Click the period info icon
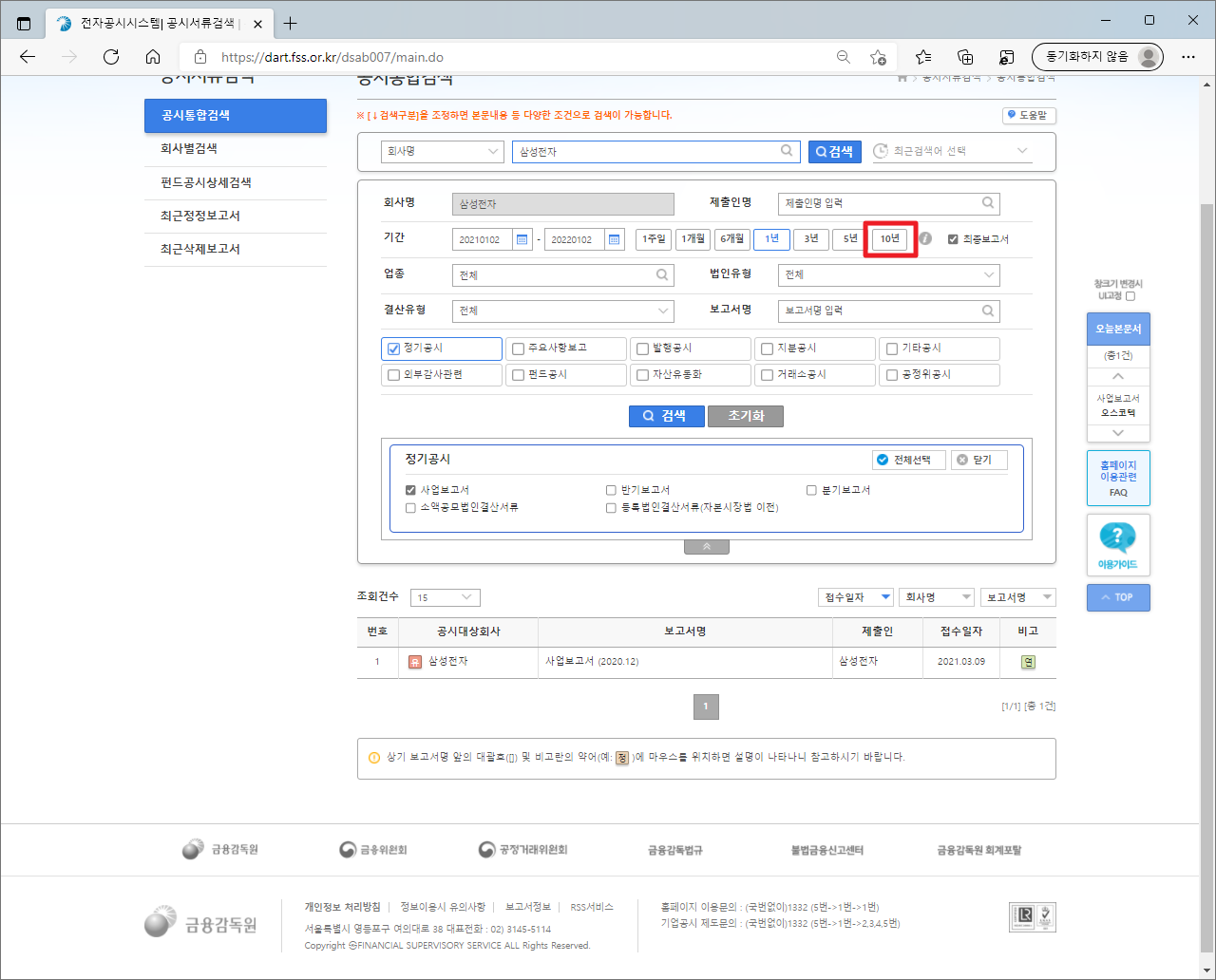1216x980 pixels. tap(925, 239)
